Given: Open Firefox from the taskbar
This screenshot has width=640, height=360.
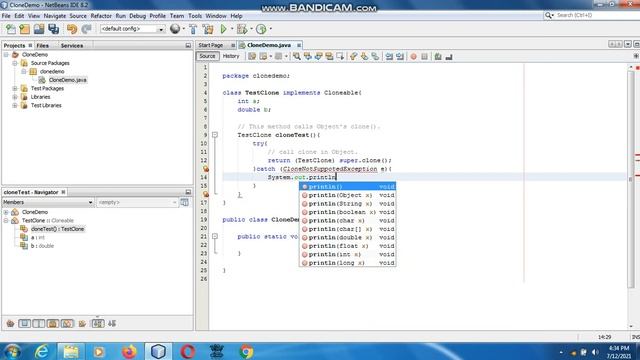Looking at the screenshot, I should pos(129,351).
